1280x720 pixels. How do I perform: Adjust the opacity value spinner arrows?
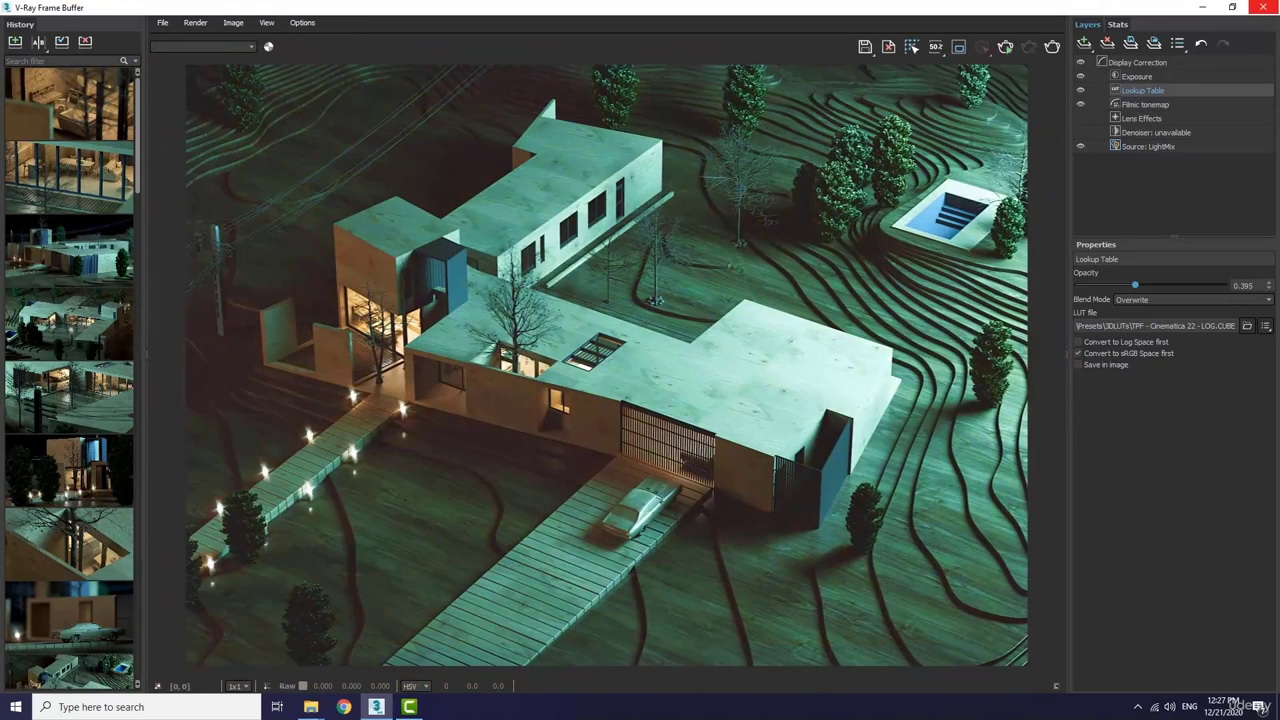pos(1269,286)
